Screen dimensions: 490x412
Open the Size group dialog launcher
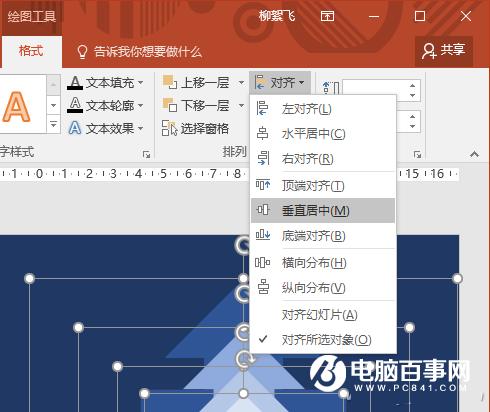417,154
